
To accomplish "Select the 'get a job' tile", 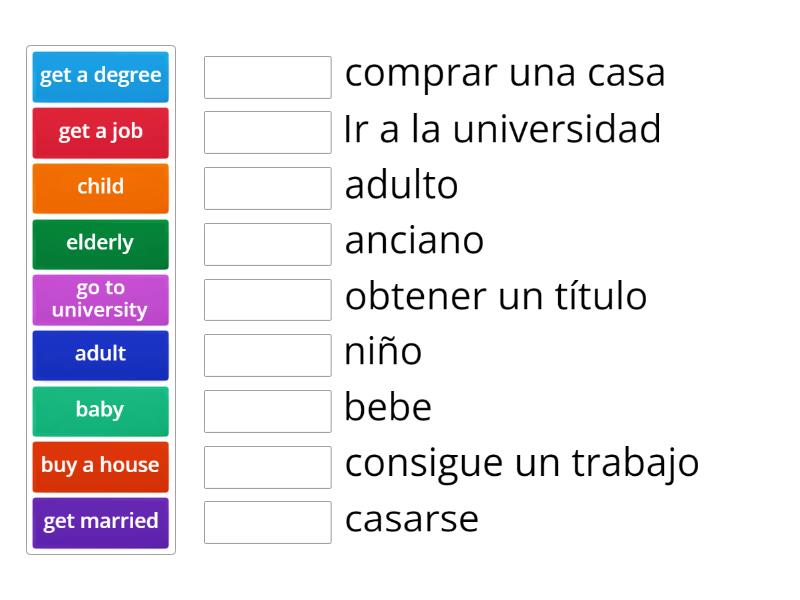I will pos(100,133).
